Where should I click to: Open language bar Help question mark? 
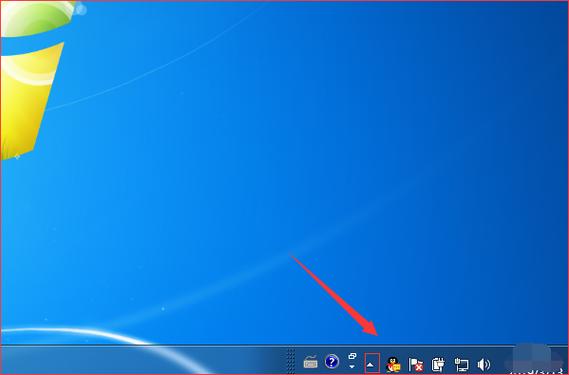(x=332, y=362)
